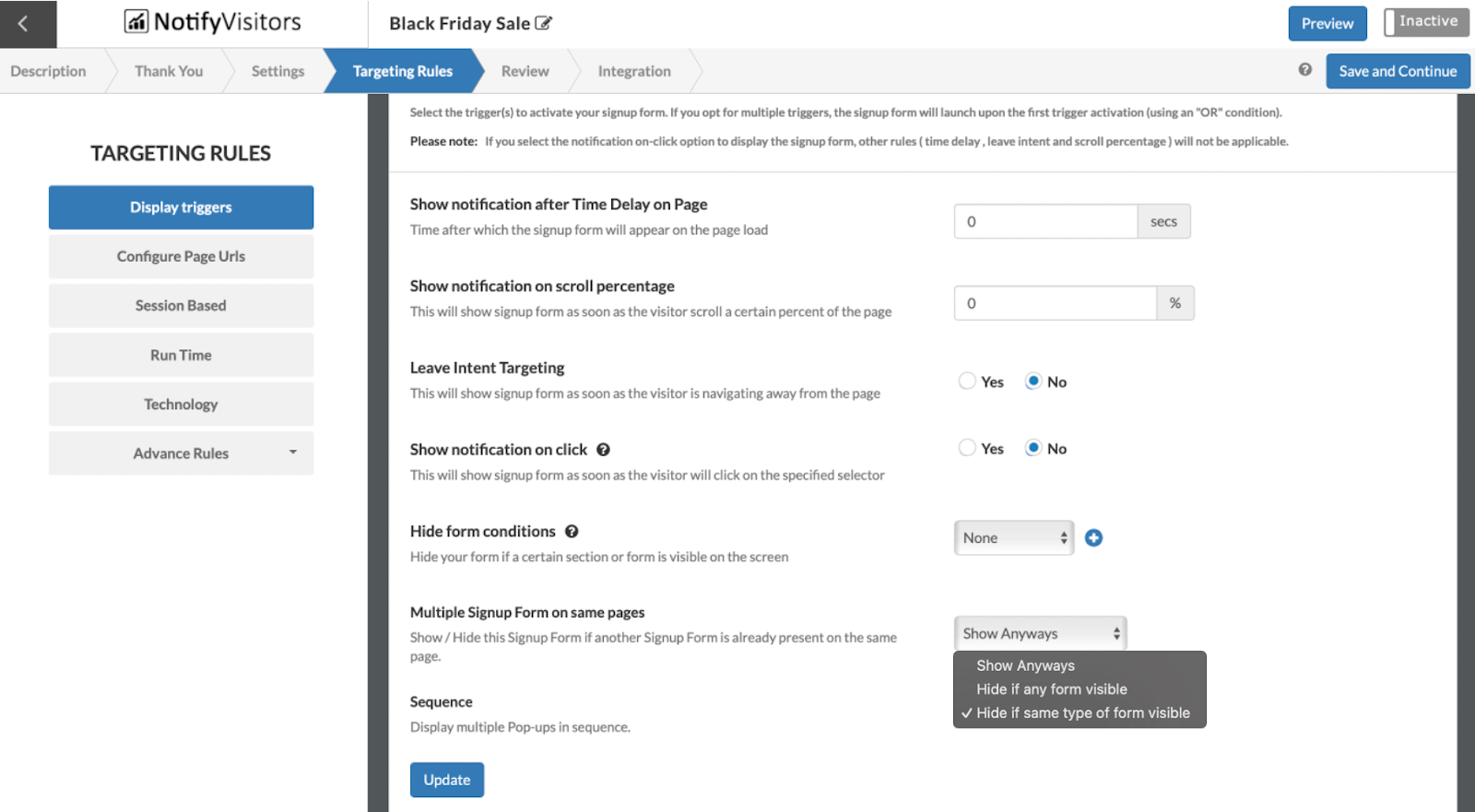Select Yes for Show notification on click
Screen dimensions: 1475x812
coord(967,448)
